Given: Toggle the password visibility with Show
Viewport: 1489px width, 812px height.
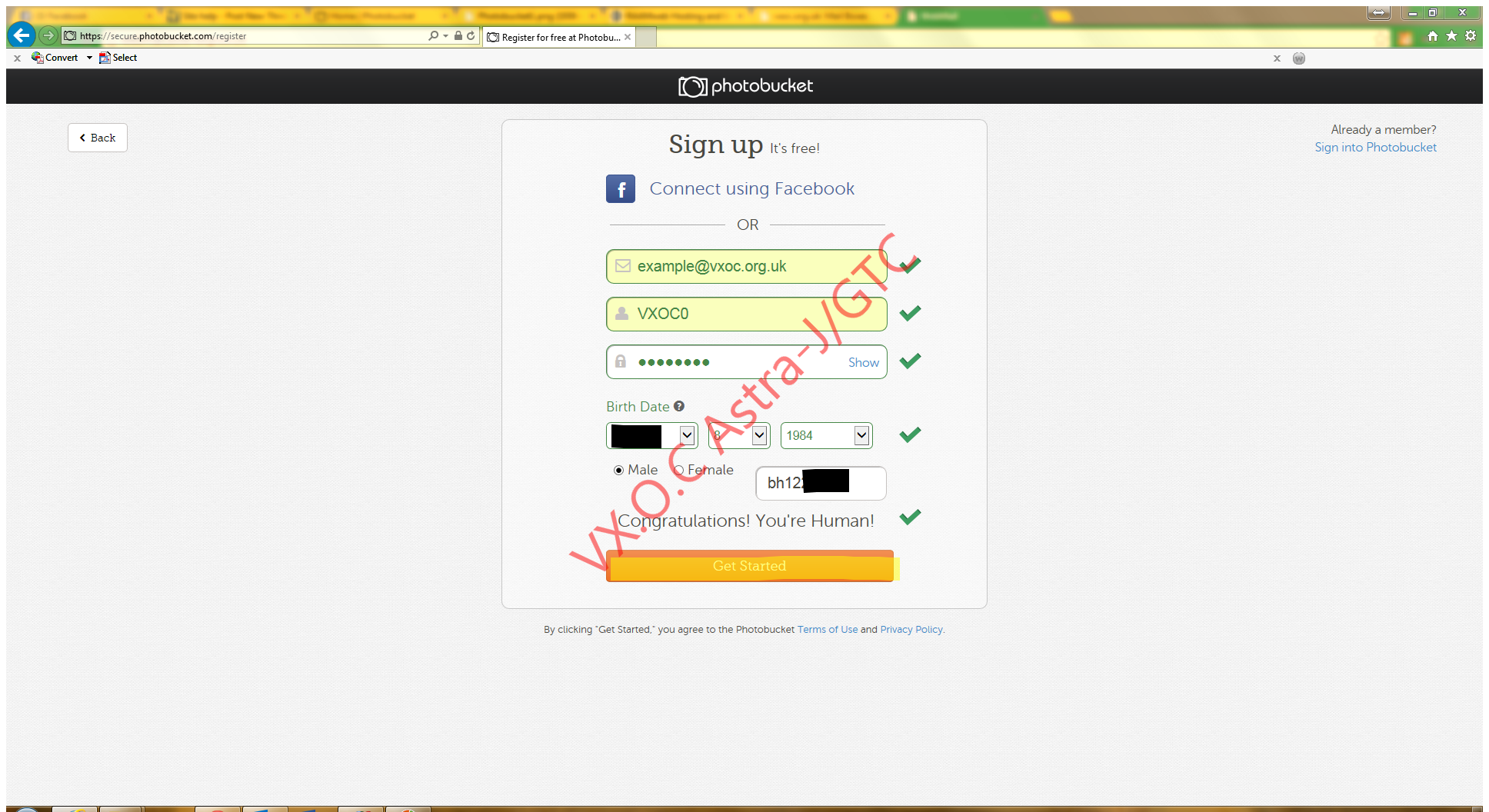Looking at the screenshot, I should 863,362.
